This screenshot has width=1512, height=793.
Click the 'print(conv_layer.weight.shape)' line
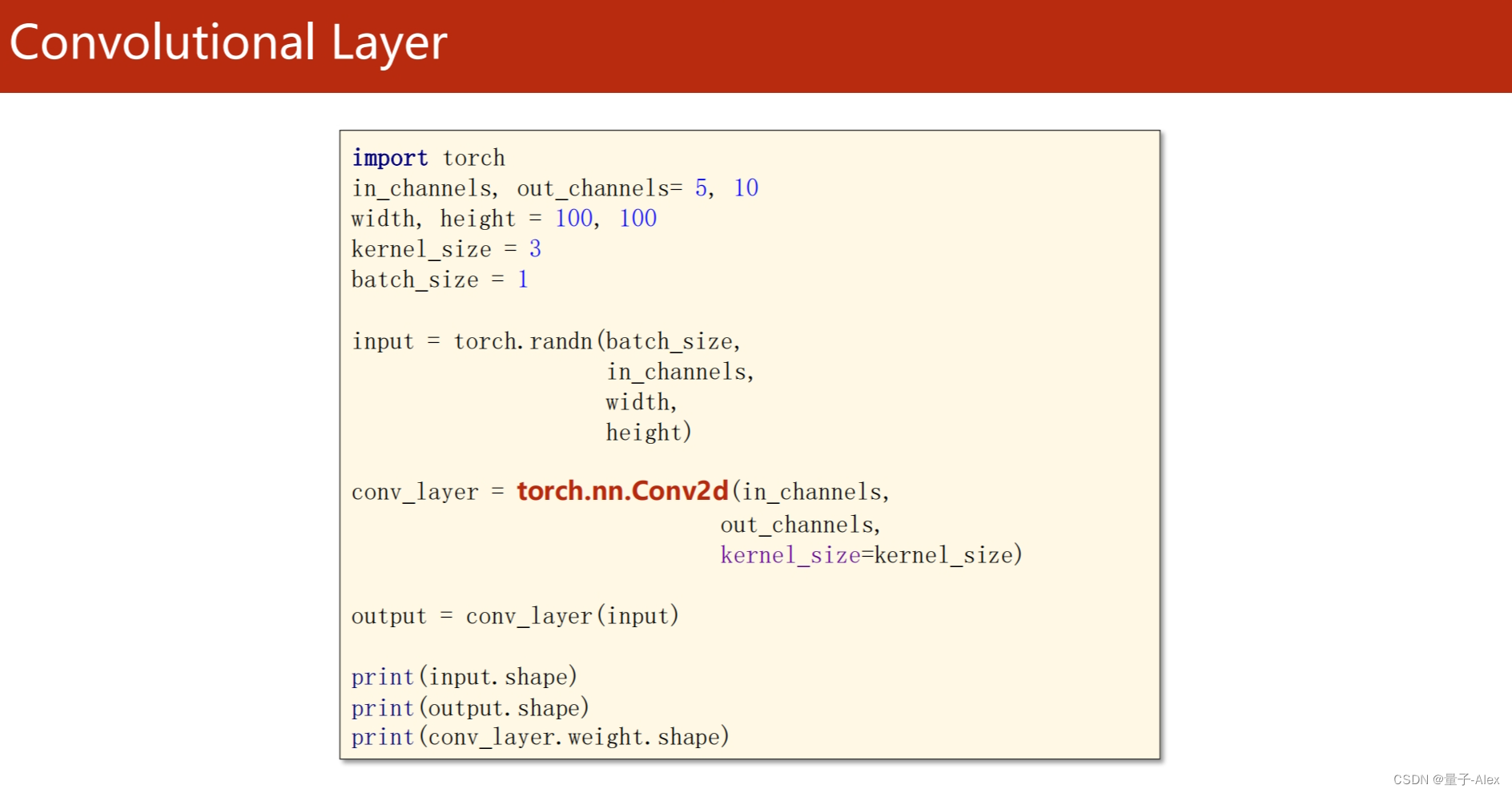(x=541, y=737)
